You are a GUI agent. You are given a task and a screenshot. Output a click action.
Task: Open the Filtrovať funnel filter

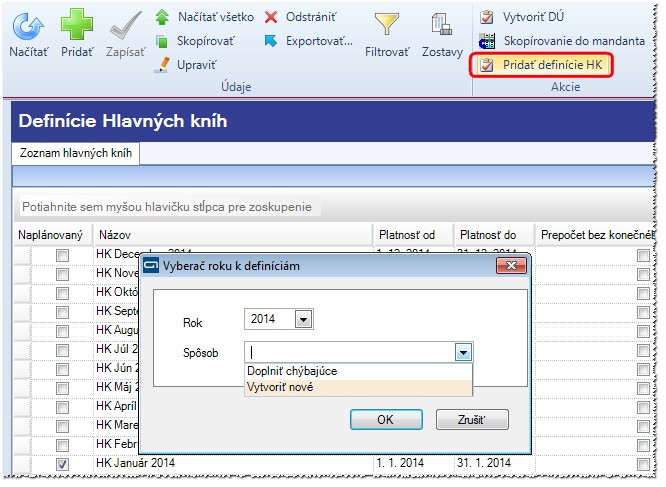point(387,24)
